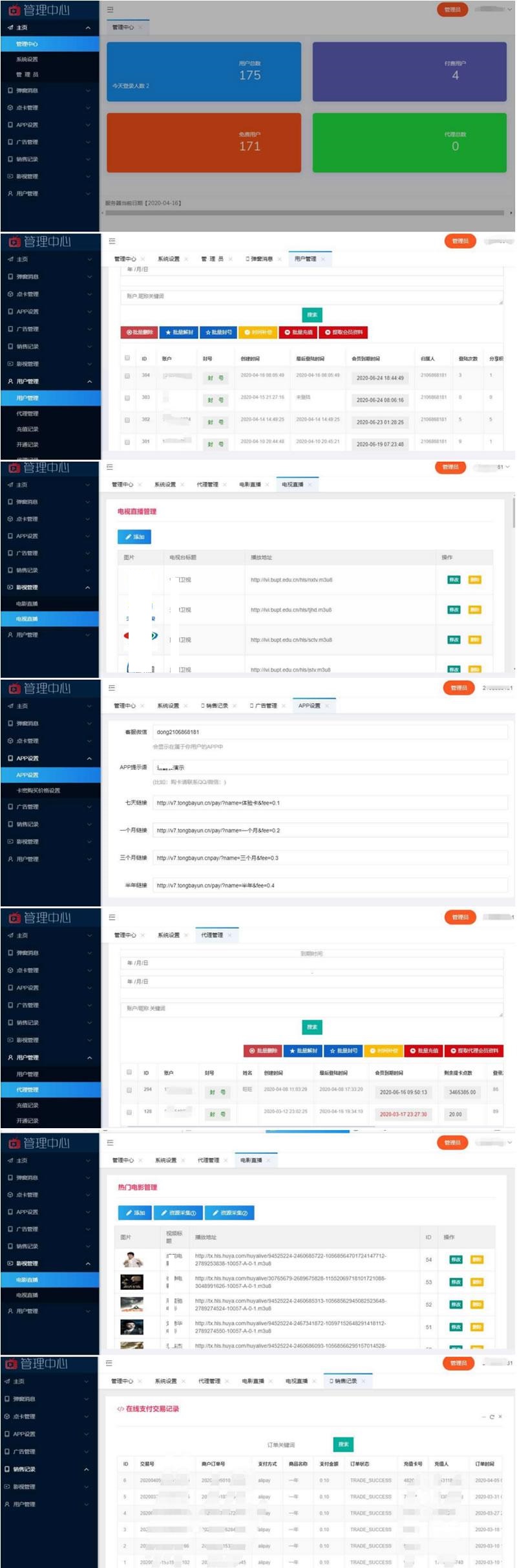Image resolution: width=517 pixels, height=1568 pixels.
Task: Check the row checkbox for agent ID 294
Action: [130, 1090]
